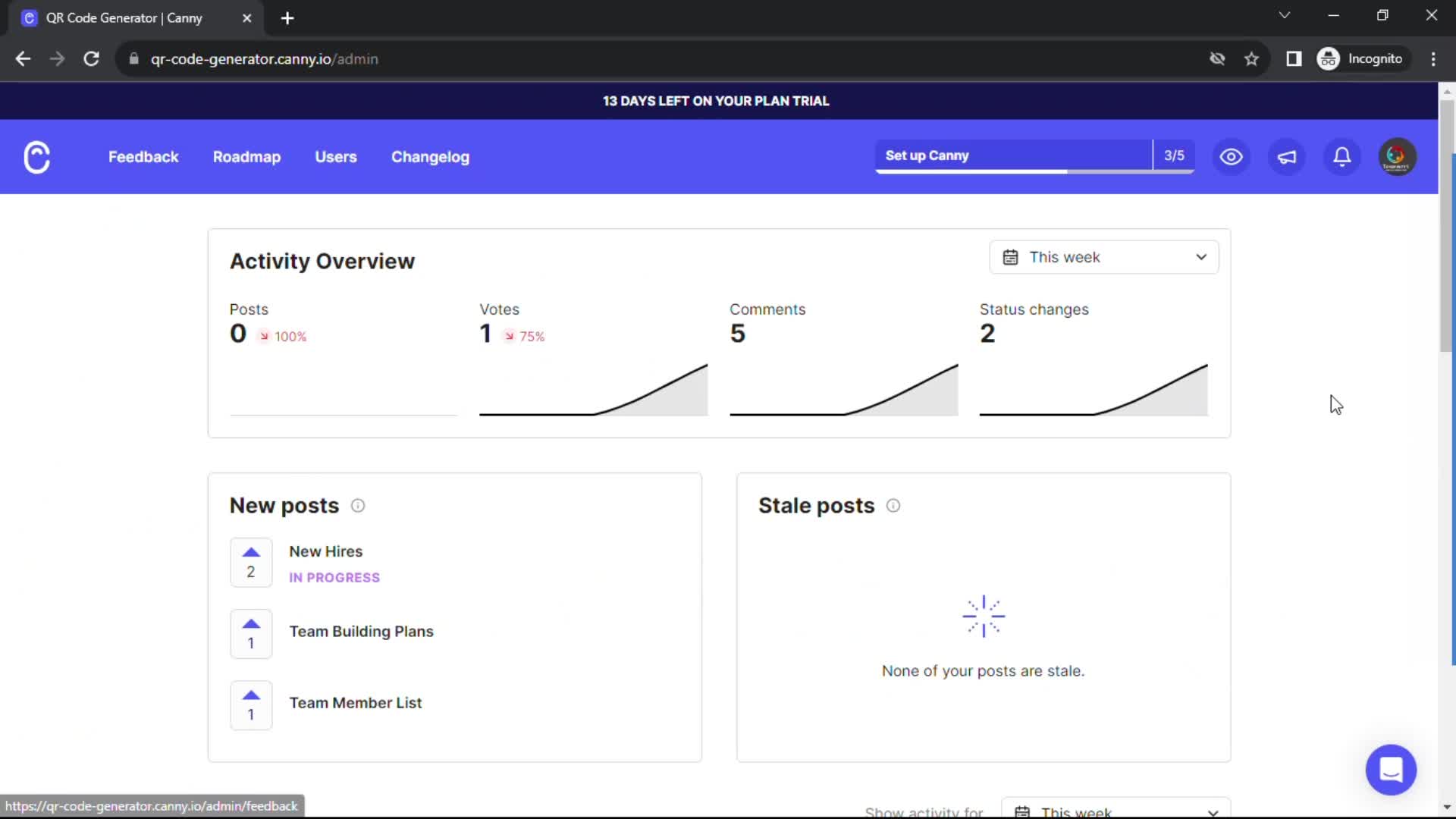Click the New Hires post link
The width and height of the screenshot is (1456, 819).
325,551
